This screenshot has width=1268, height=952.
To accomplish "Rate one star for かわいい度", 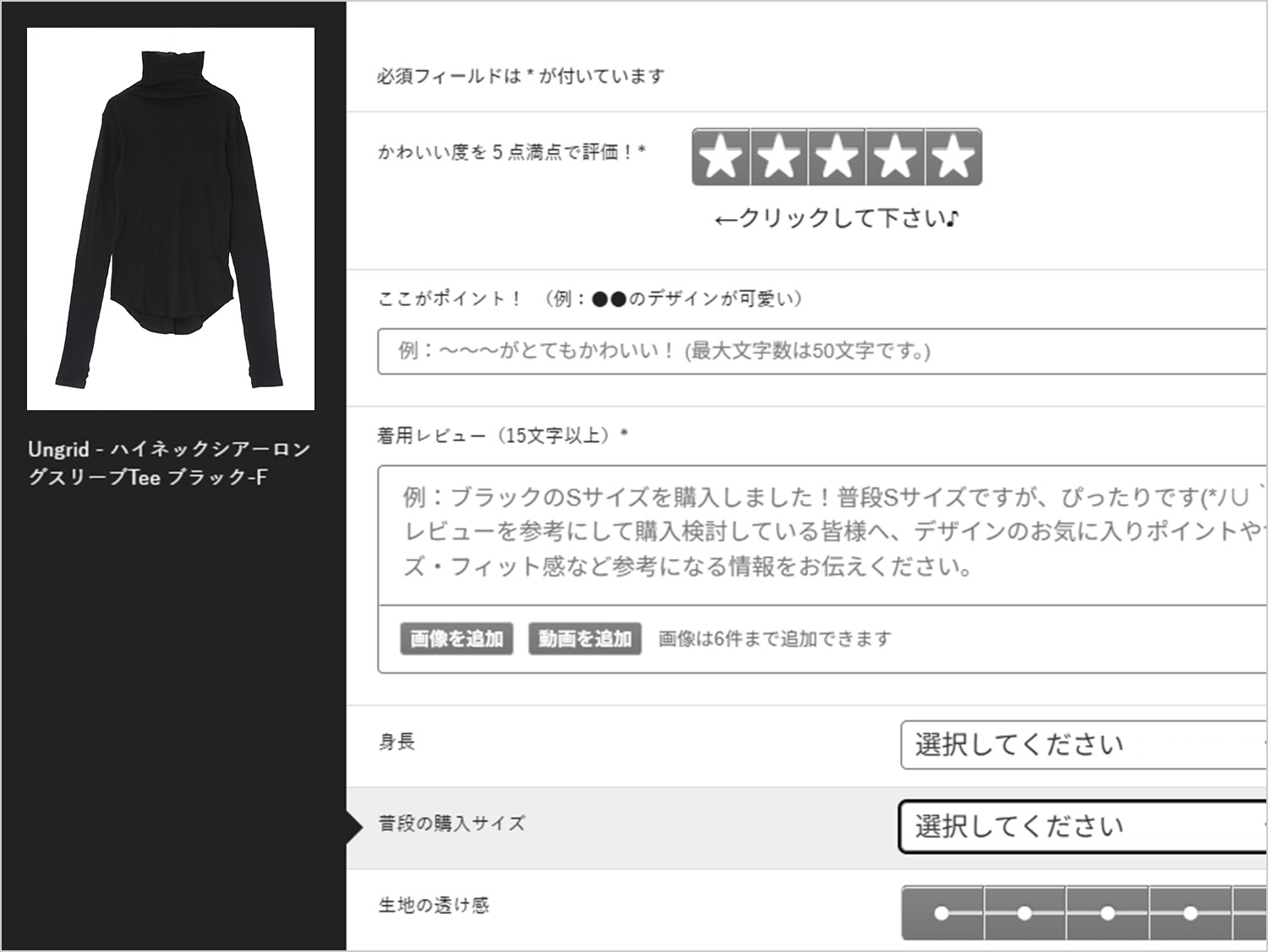I will click(x=721, y=157).
